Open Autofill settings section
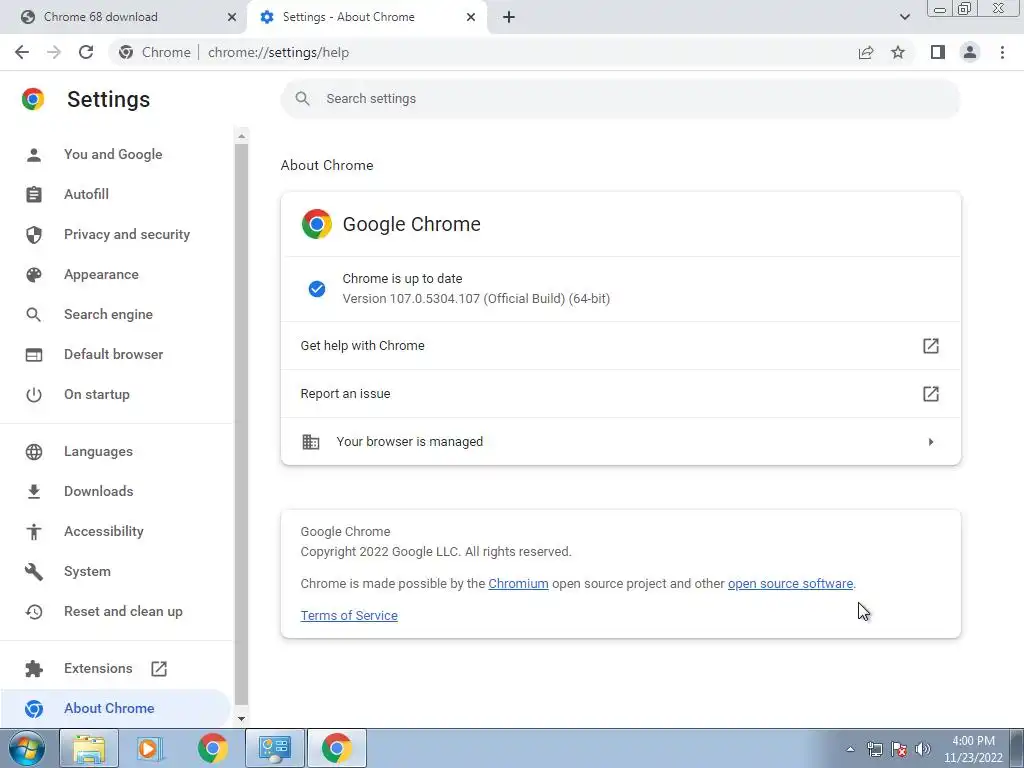The image size is (1024, 768). click(x=86, y=194)
